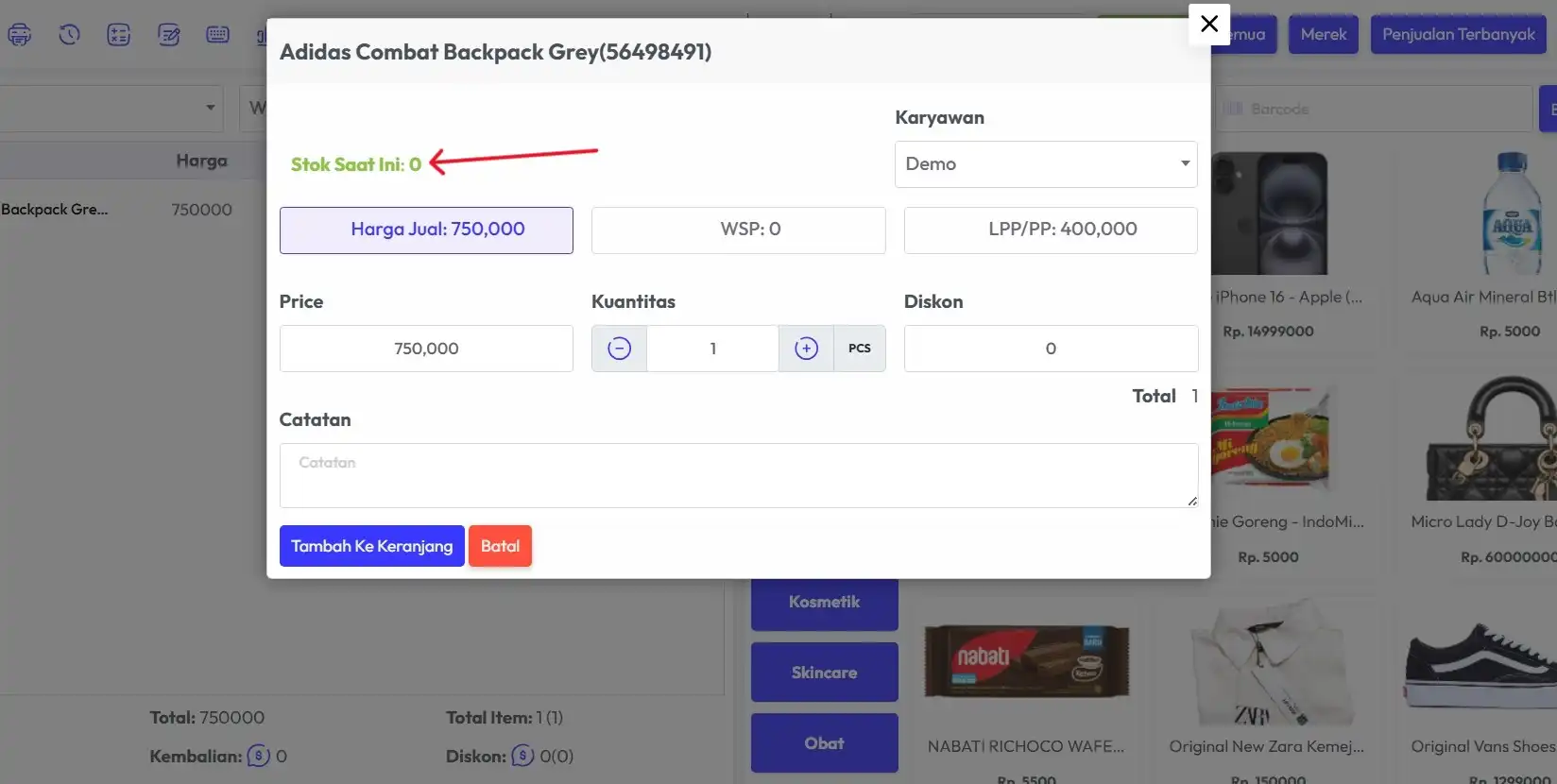Click the Kuantitas number field
The width and height of the screenshot is (1557, 784).
(713, 349)
